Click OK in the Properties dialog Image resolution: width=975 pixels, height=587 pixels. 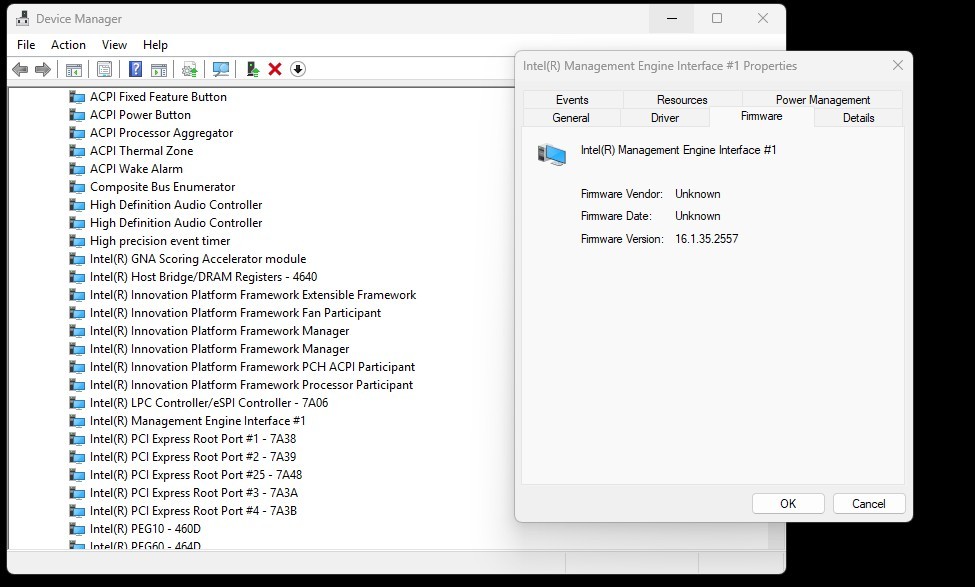point(788,504)
